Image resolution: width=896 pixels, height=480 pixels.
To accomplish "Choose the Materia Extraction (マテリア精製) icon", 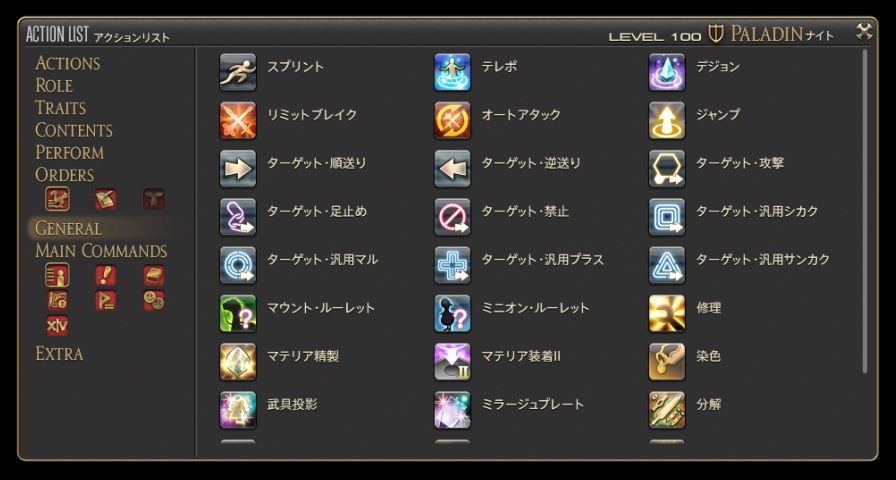I will coord(238,362).
